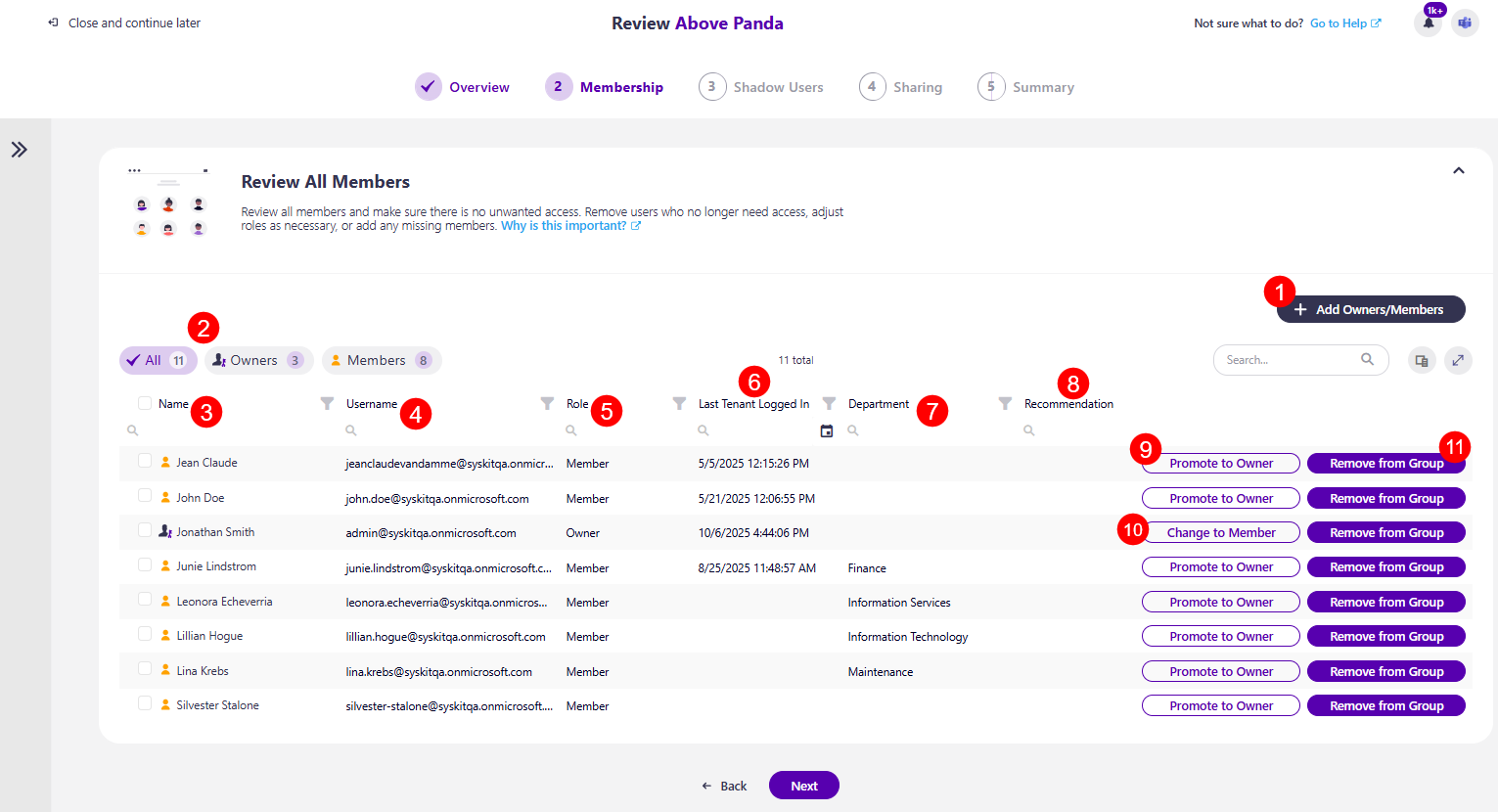
Task: Check Jean Claude's row checkbox
Action: pyautogui.click(x=143, y=462)
